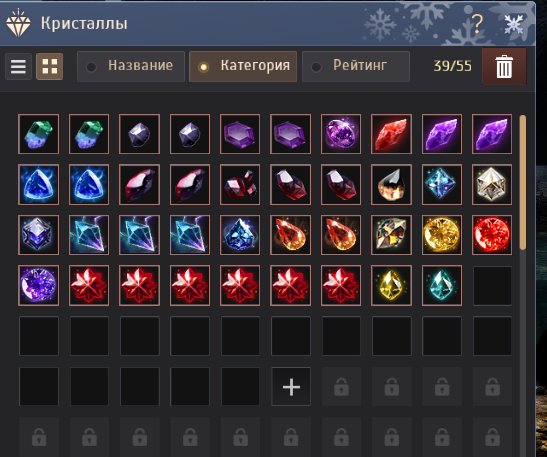Click first locked slot next to plus
The height and width of the screenshot is (457, 547).
[x=341, y=387]
